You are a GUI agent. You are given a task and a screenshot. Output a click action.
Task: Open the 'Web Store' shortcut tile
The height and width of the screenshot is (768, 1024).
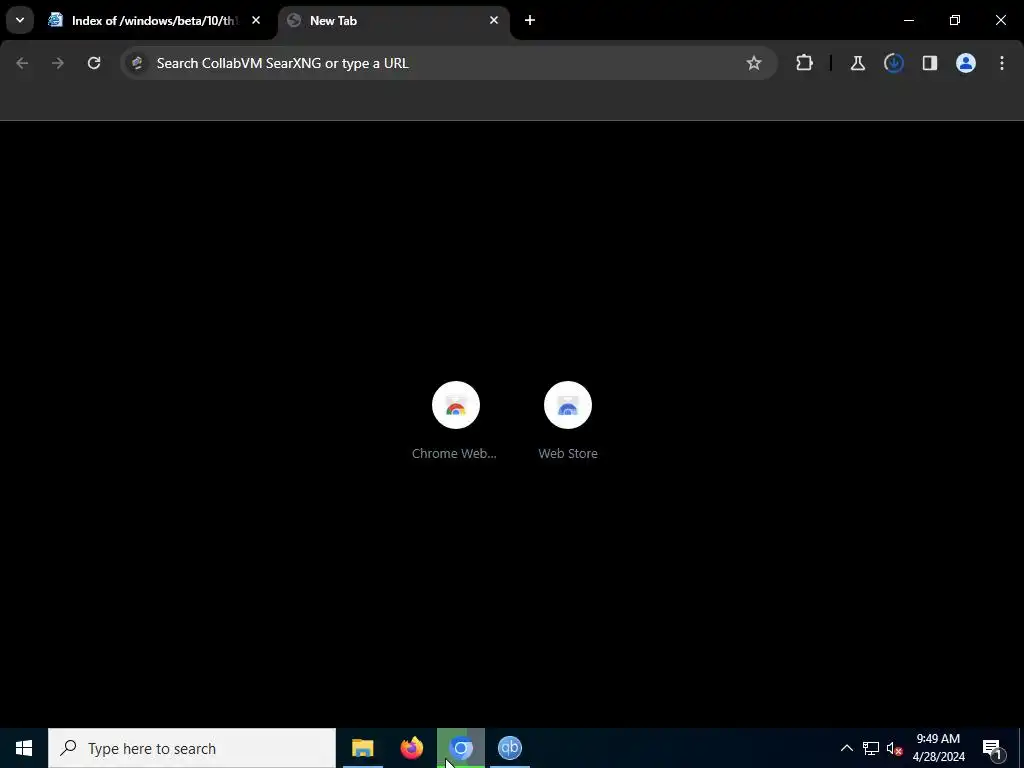pyautogui.click(x=568, y=421)
